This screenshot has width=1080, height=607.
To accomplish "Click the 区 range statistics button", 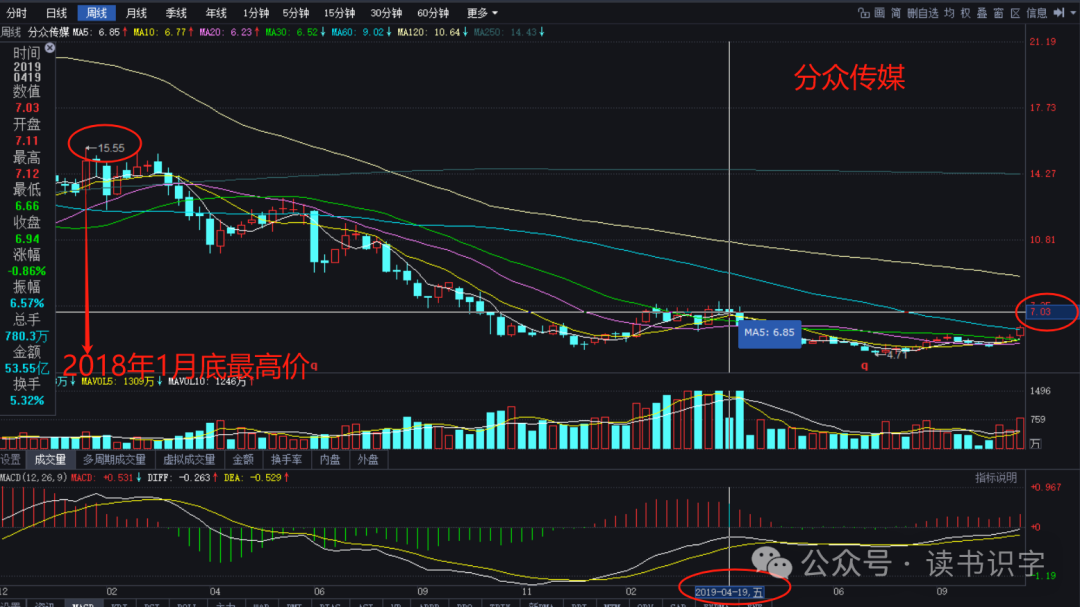I will [x=1015, y=13].
